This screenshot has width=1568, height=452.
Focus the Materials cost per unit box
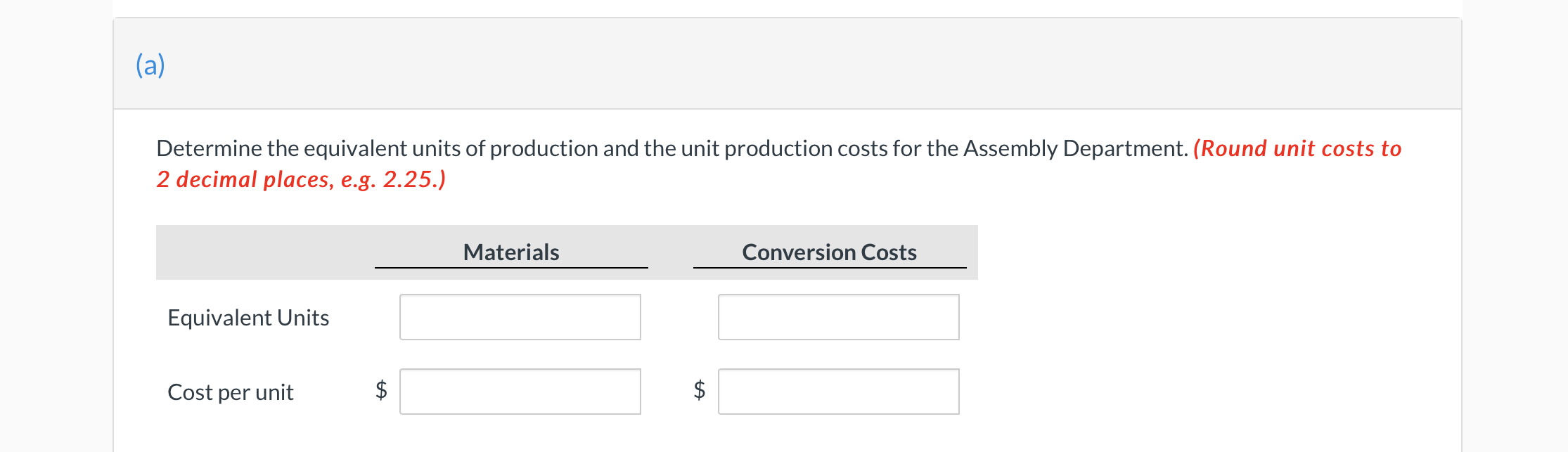click(520, 392)
